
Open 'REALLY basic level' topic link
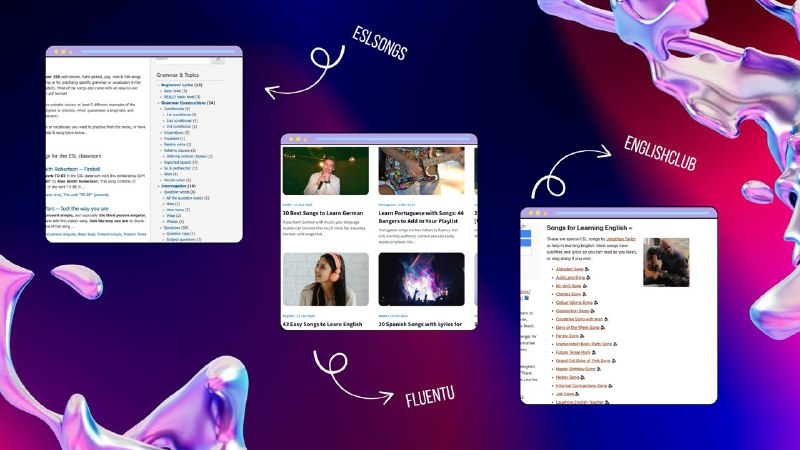(179, 96)
